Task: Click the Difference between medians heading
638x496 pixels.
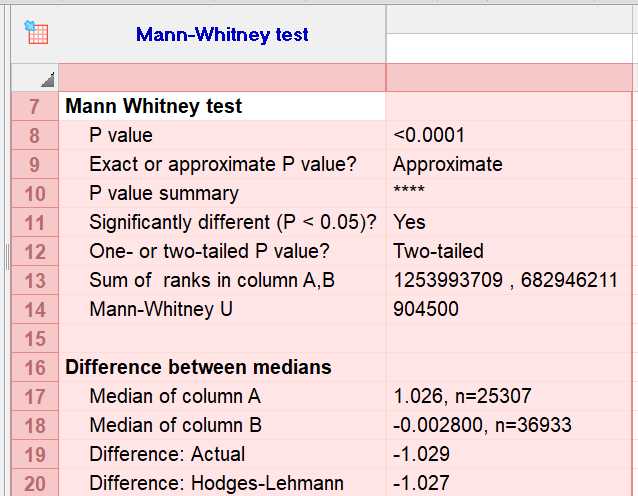Action: 198,367
